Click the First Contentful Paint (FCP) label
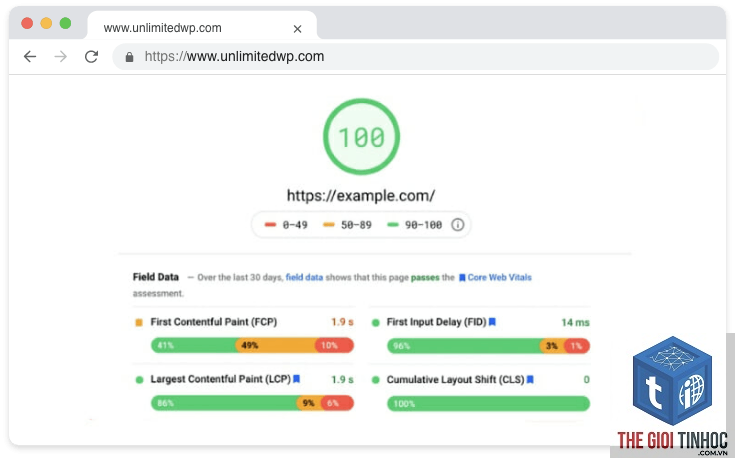 (x=214, y=322)
